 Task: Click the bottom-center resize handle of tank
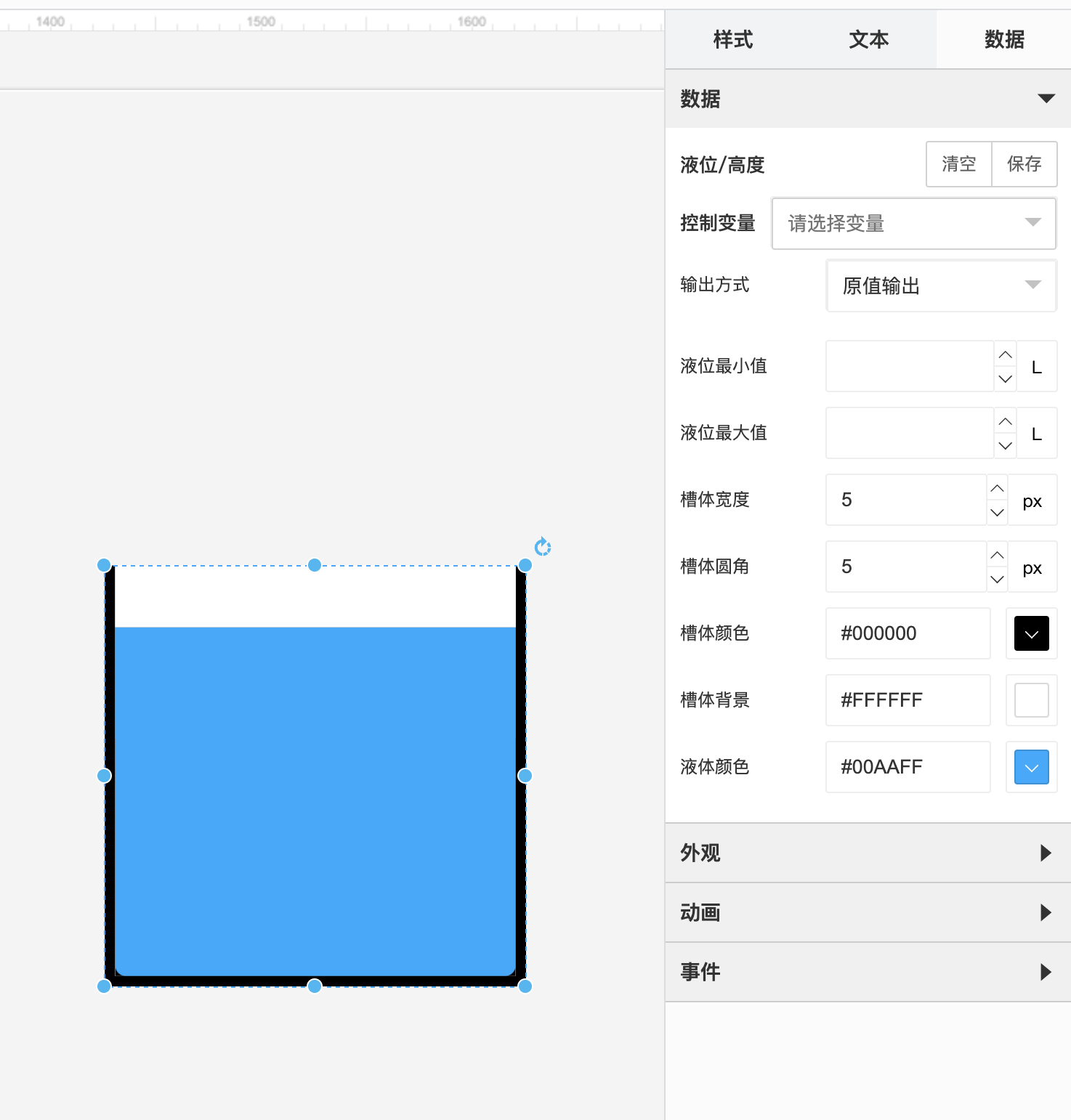point(315,986)
